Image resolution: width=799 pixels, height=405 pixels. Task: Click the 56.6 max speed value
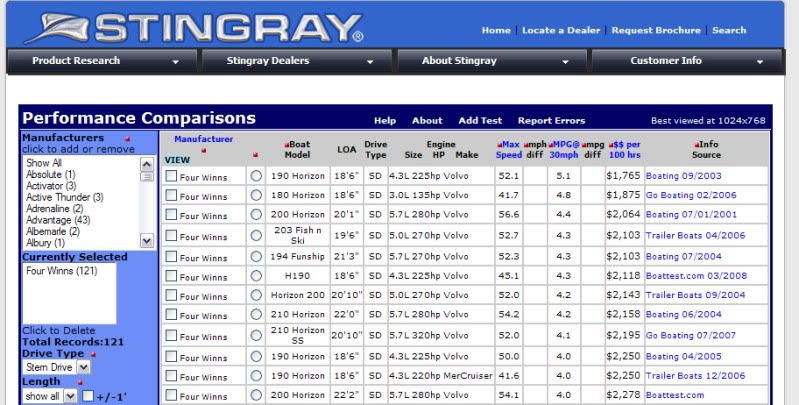(509, 214)
